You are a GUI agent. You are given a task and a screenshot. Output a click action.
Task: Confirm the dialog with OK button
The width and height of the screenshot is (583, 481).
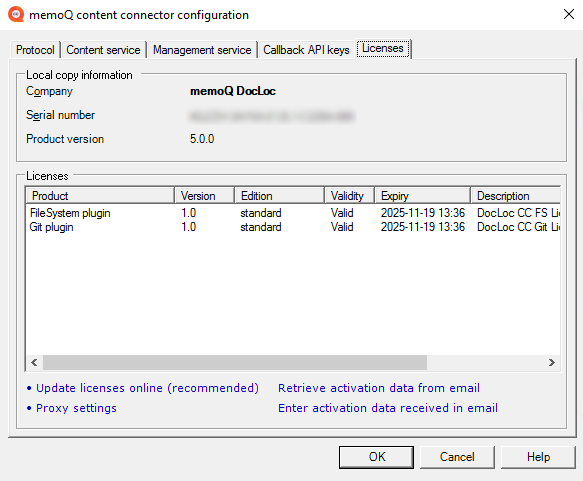(376, 457)
